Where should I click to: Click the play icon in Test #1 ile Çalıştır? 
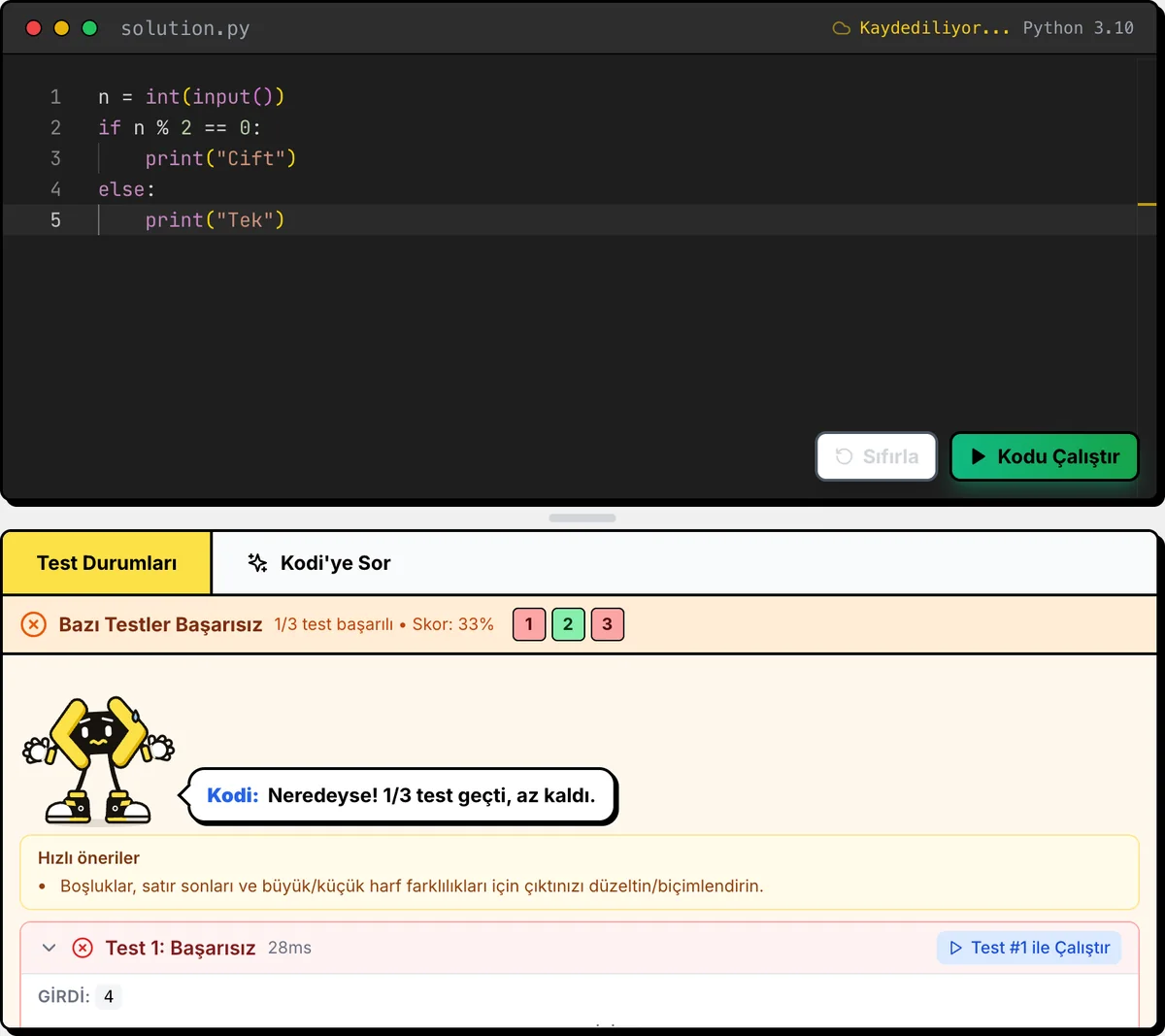956,948
